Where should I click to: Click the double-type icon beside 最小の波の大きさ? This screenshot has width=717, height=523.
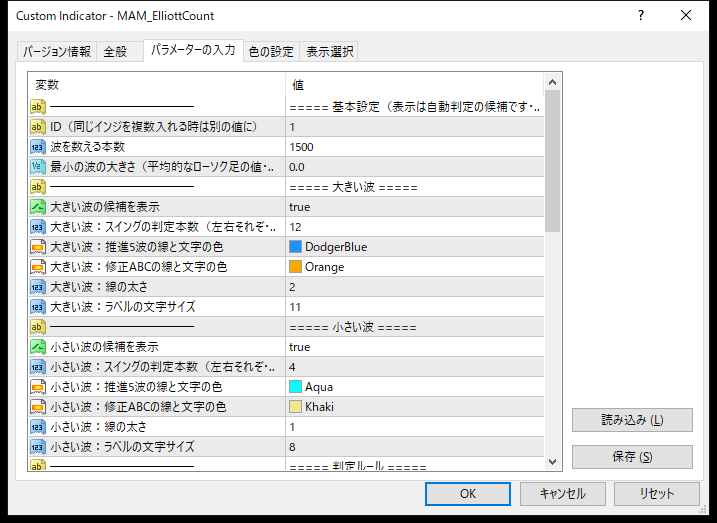[x=38, y=167]
